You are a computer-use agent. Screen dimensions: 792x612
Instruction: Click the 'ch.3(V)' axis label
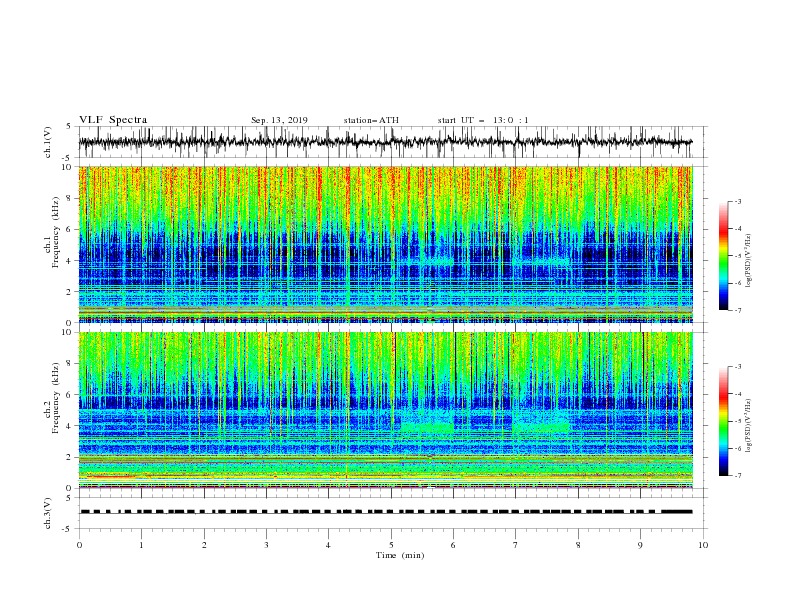pos(48,513)
